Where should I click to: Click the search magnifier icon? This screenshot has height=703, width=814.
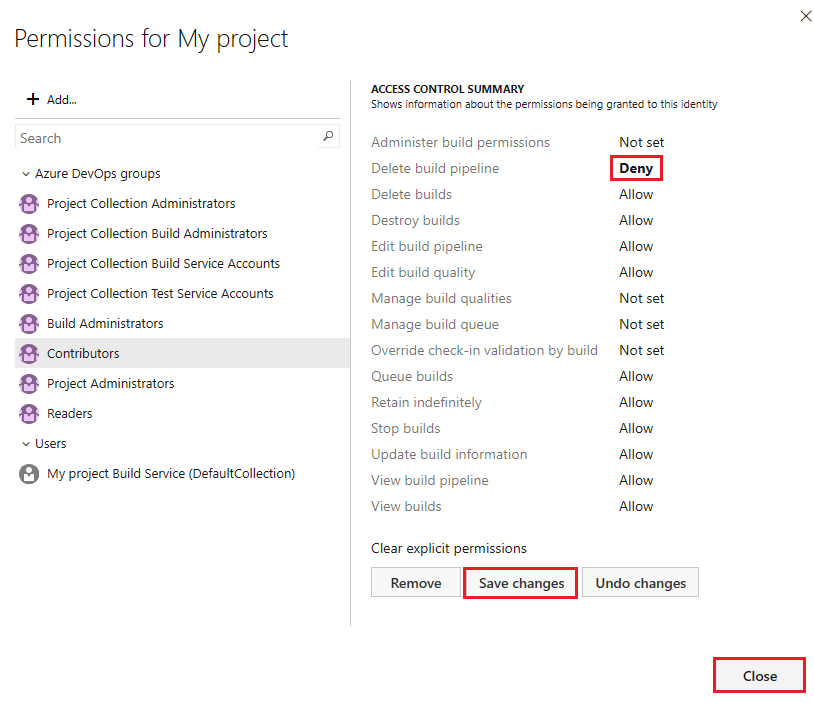[x=328, y=136]
